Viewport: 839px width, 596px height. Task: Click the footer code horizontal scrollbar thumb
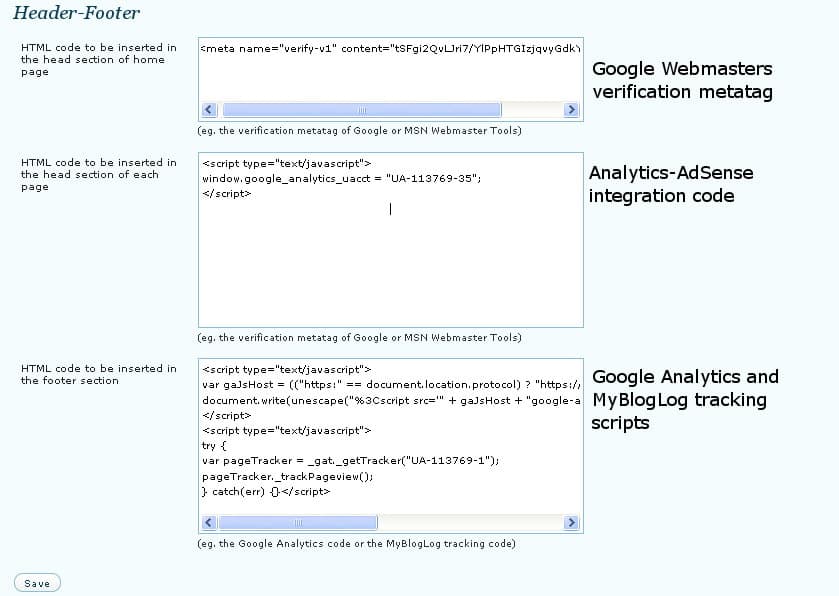click(298, 523)
